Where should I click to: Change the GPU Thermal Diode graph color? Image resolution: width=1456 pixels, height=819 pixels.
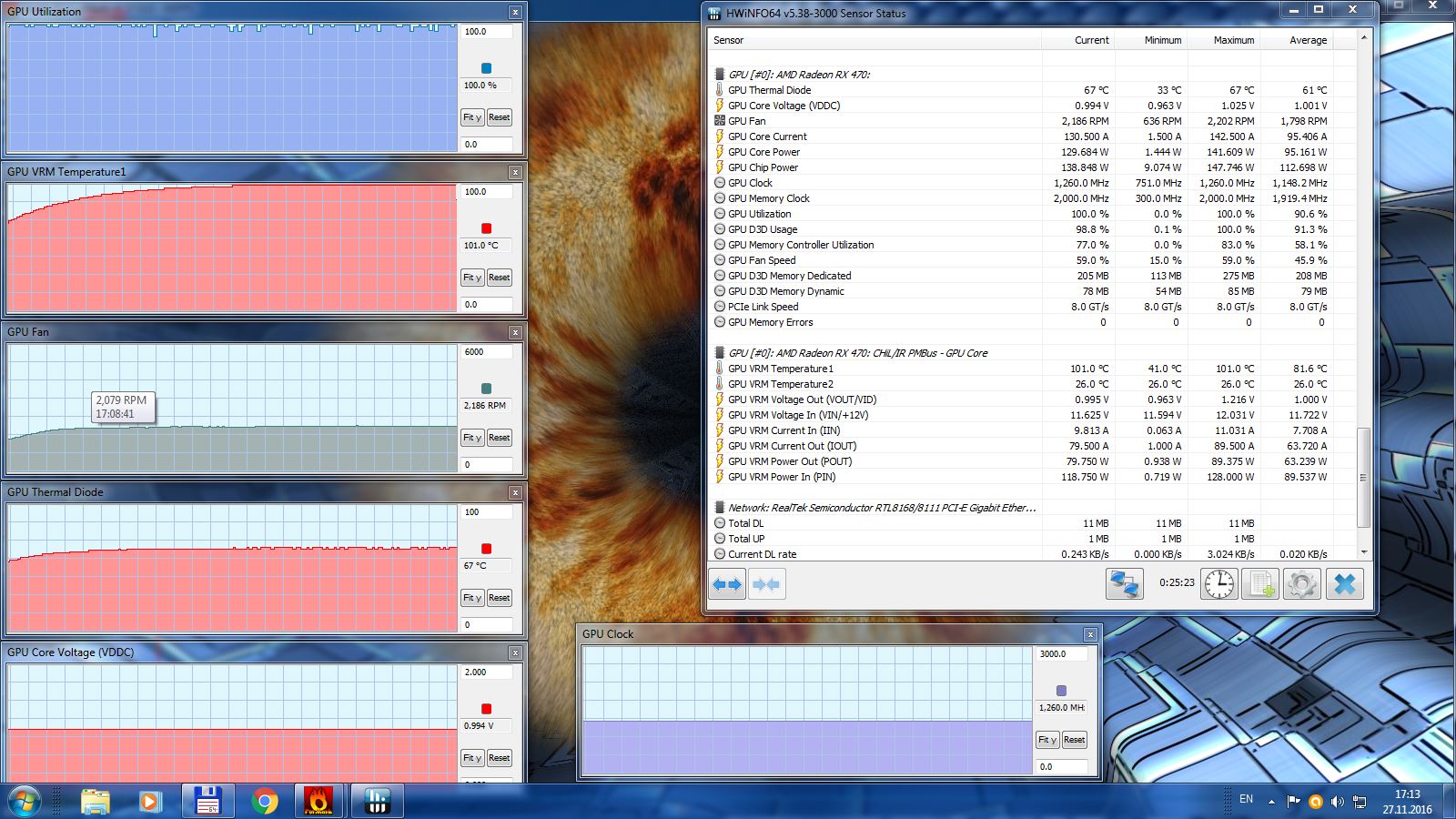pyautogui.click(x=486, y=549)
